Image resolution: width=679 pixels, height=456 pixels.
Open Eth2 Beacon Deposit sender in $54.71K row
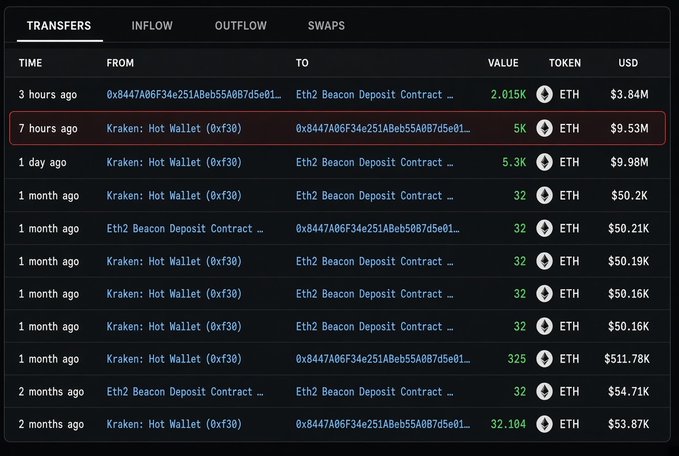[185, 391]
